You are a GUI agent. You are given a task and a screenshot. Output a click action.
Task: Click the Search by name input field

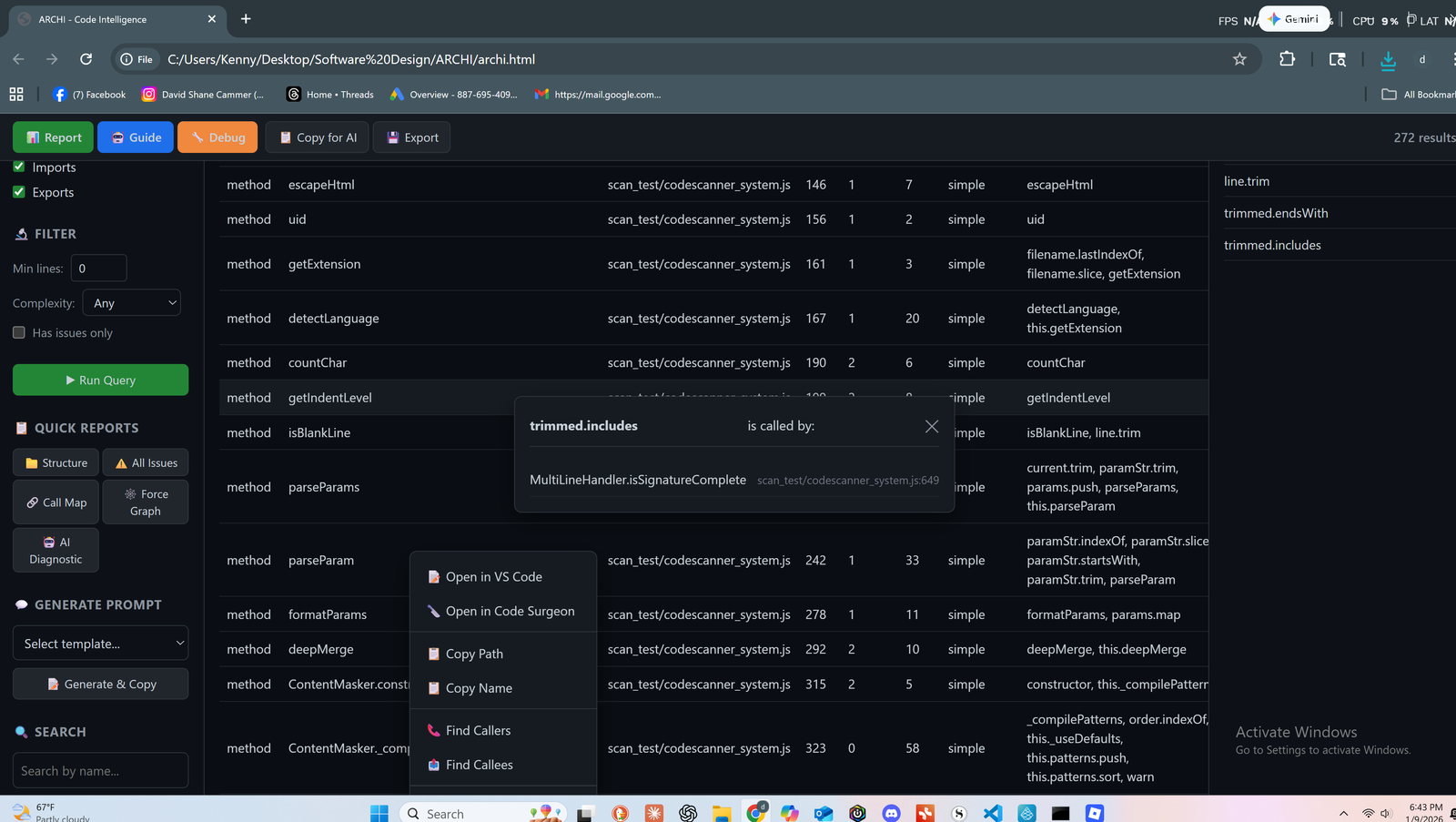click(x=100, y=770)
